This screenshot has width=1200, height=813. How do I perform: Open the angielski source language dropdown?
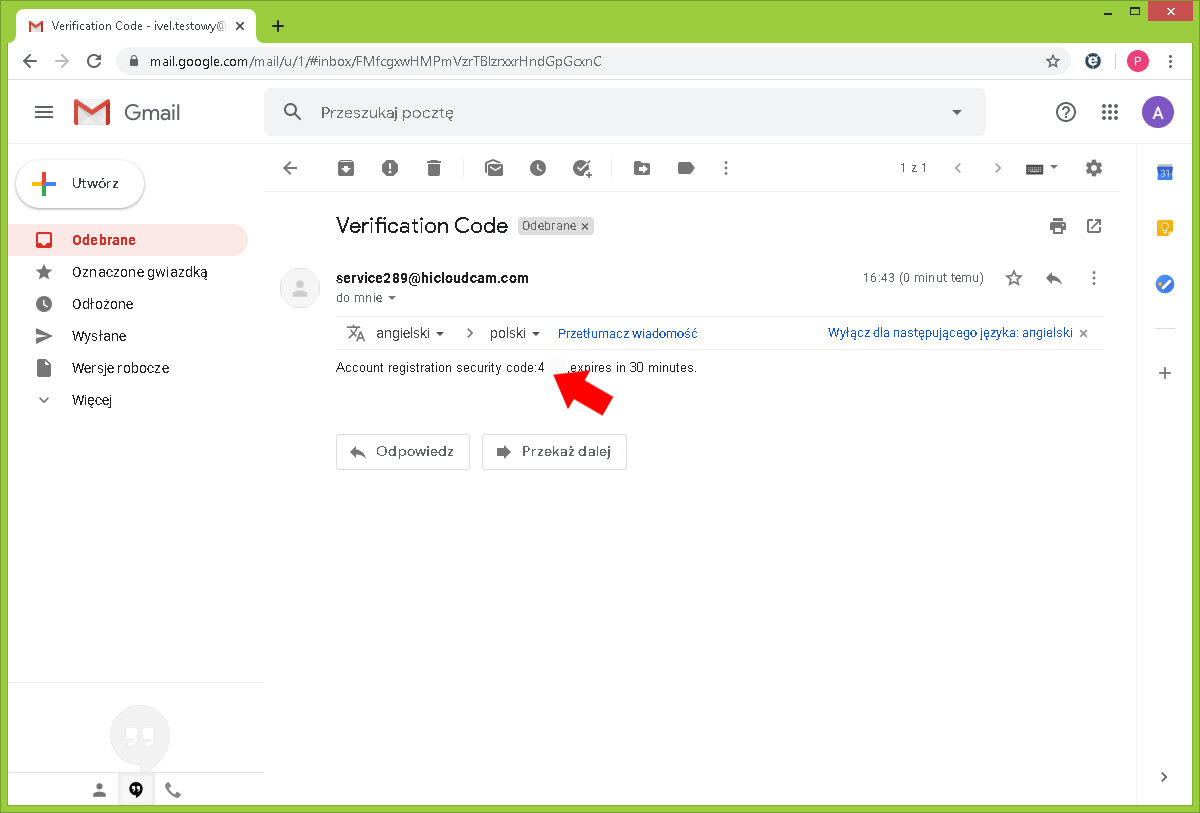pyautogui.click(x=410, y=333)
